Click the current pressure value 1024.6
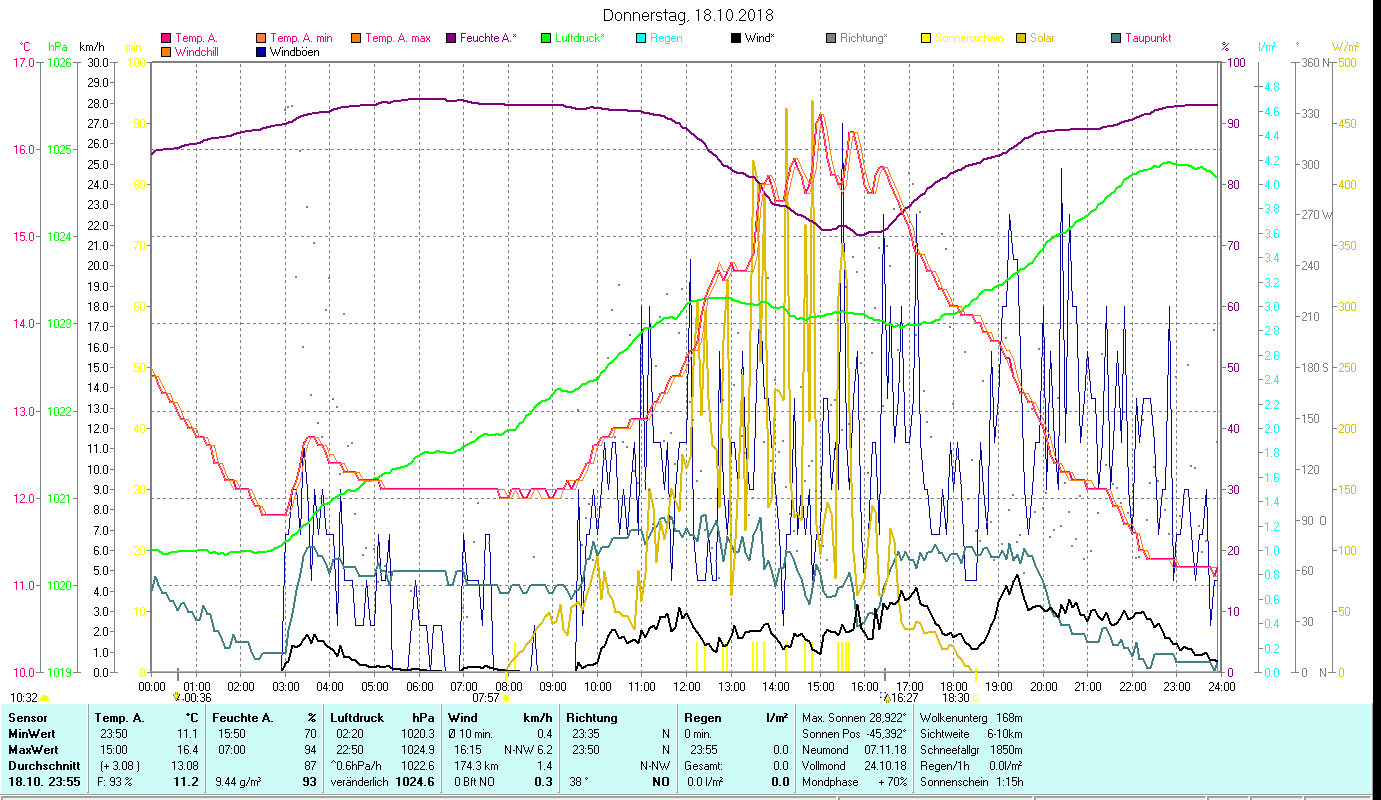 415,781
